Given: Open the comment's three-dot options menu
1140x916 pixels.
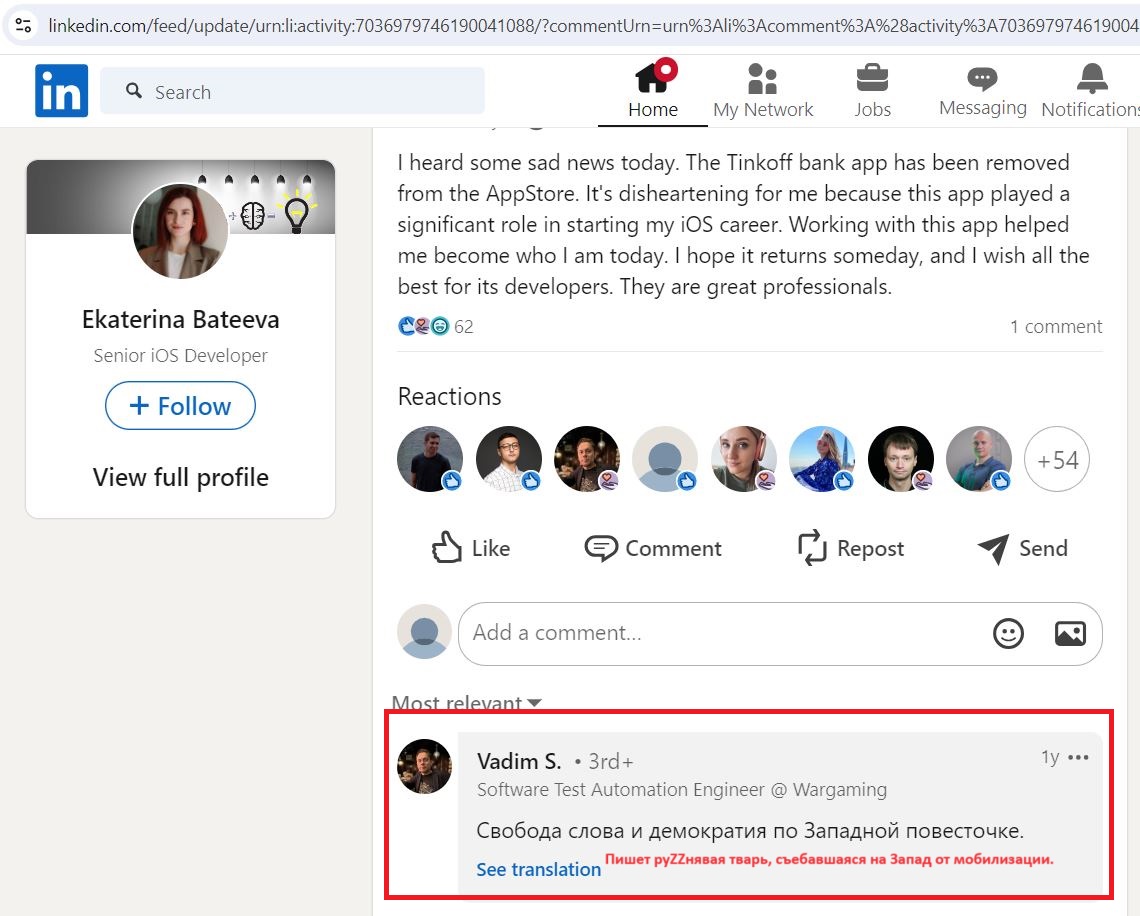Looking at the screenshot, I should click(x=1078, y=758).
